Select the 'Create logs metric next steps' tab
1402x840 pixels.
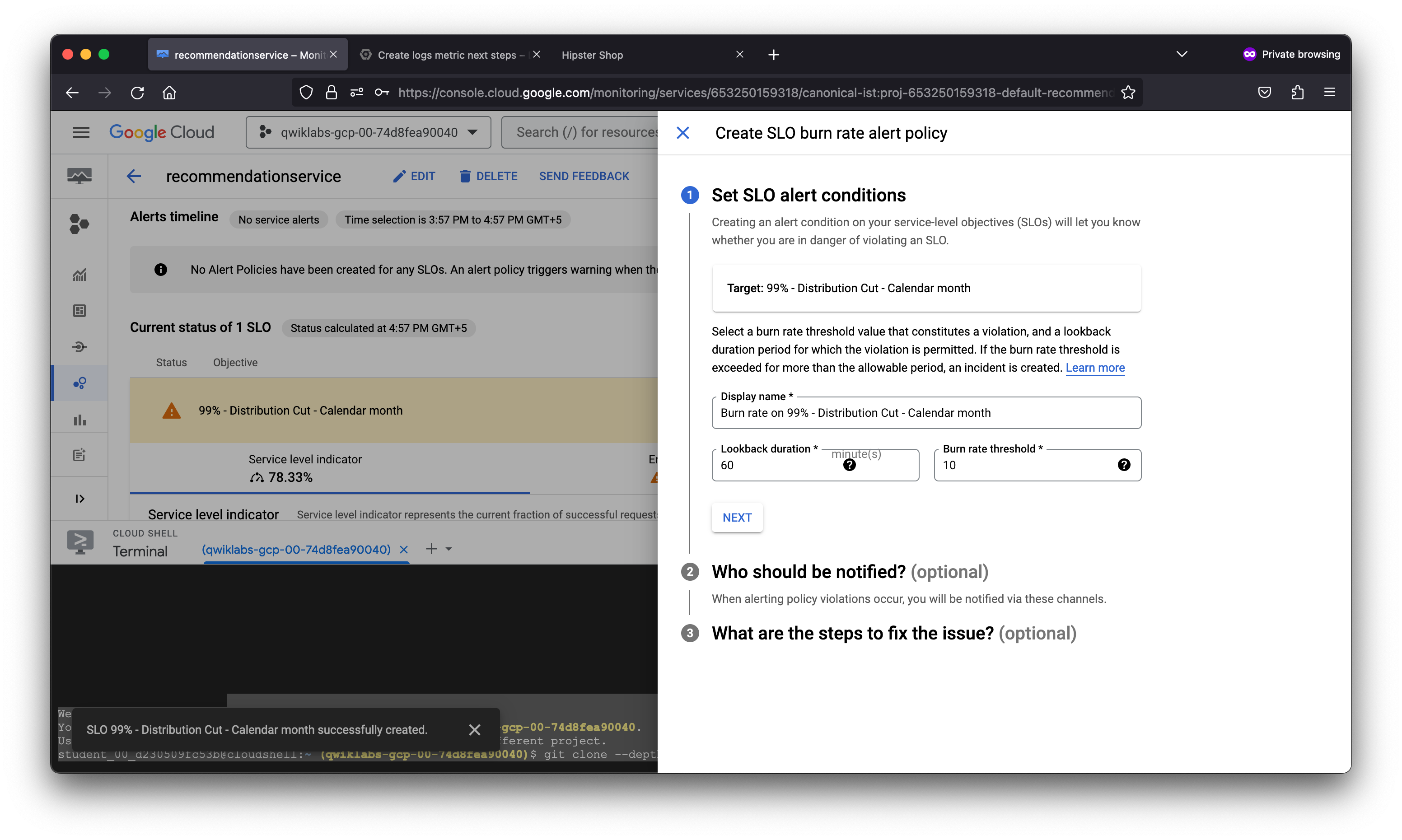click(448, 55)
